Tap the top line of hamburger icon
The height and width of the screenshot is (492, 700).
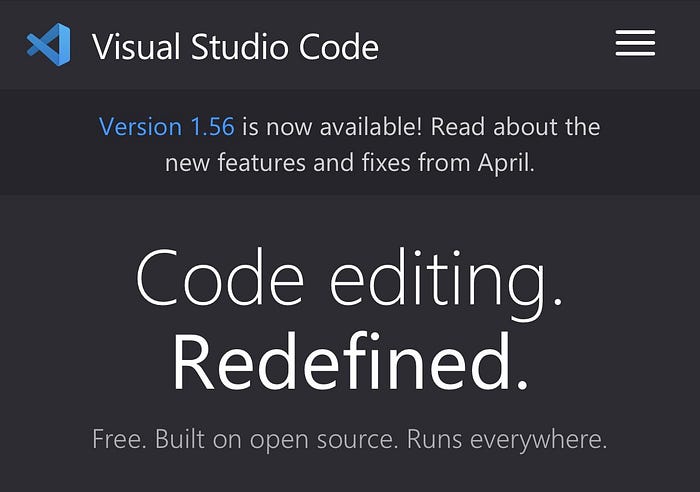pos(635,32)
